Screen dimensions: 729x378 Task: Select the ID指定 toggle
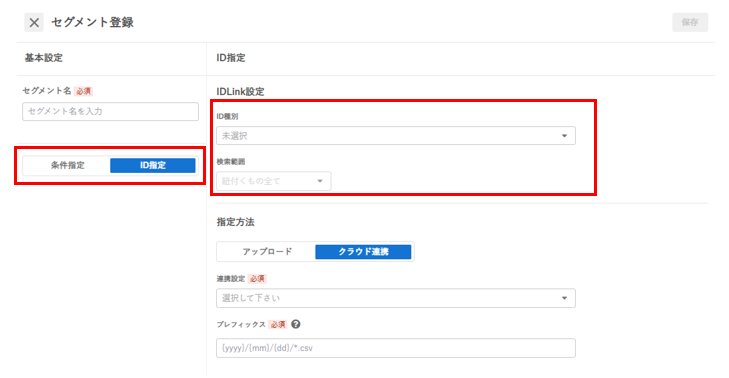(x=152, y=166)
